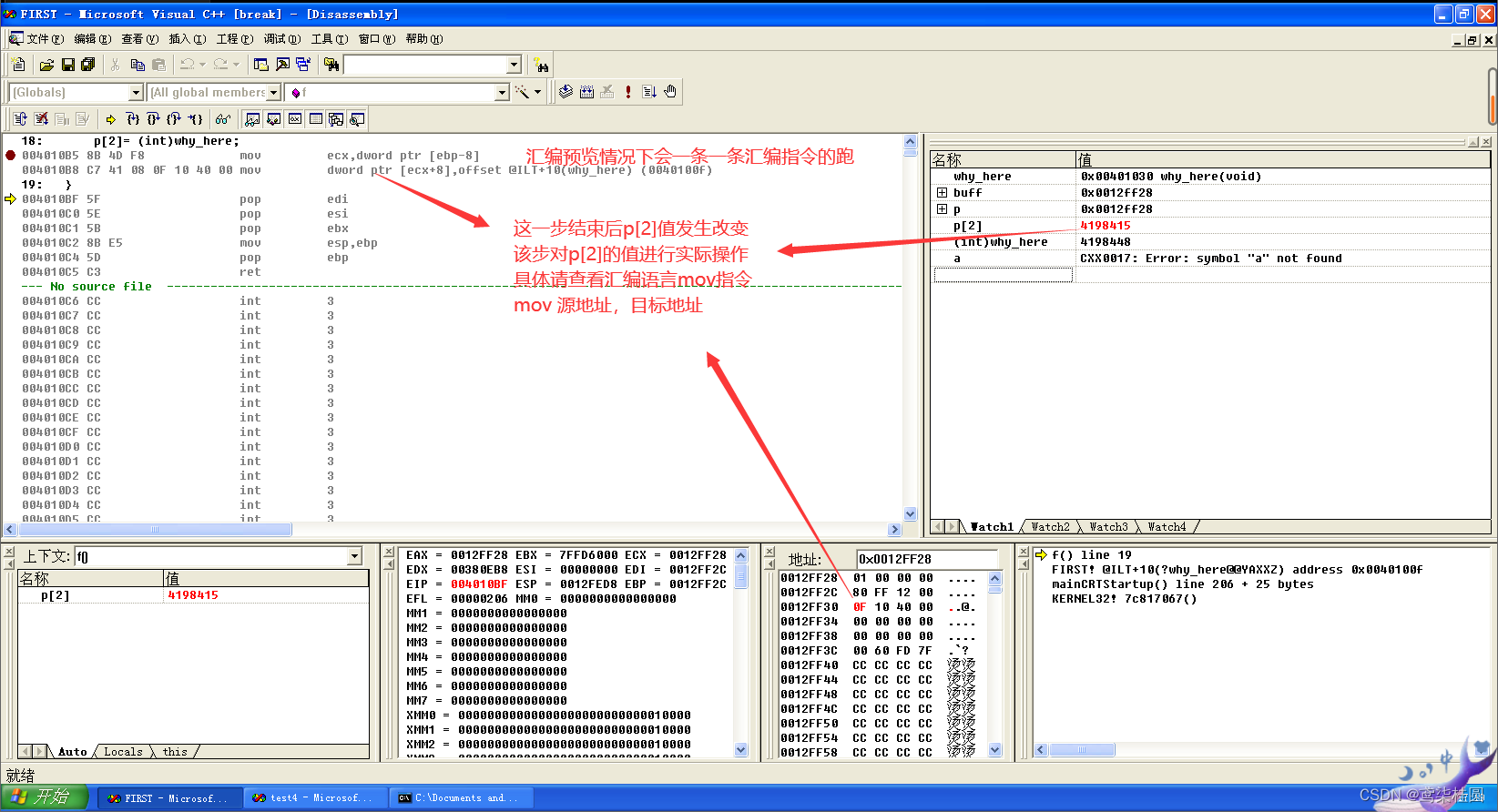The image size is (1498, 812).
Task: Toggle the Memory window button
Action: 315,119
